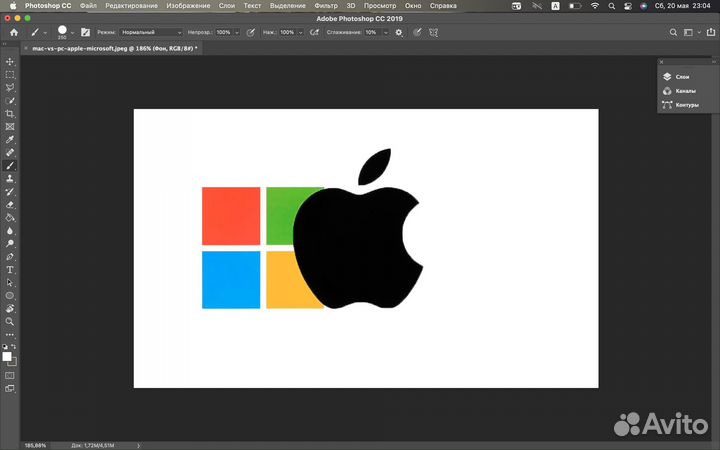Screen dimensions: 720x450
Task: Select the Frame tool
Action: tap(10, 126)
